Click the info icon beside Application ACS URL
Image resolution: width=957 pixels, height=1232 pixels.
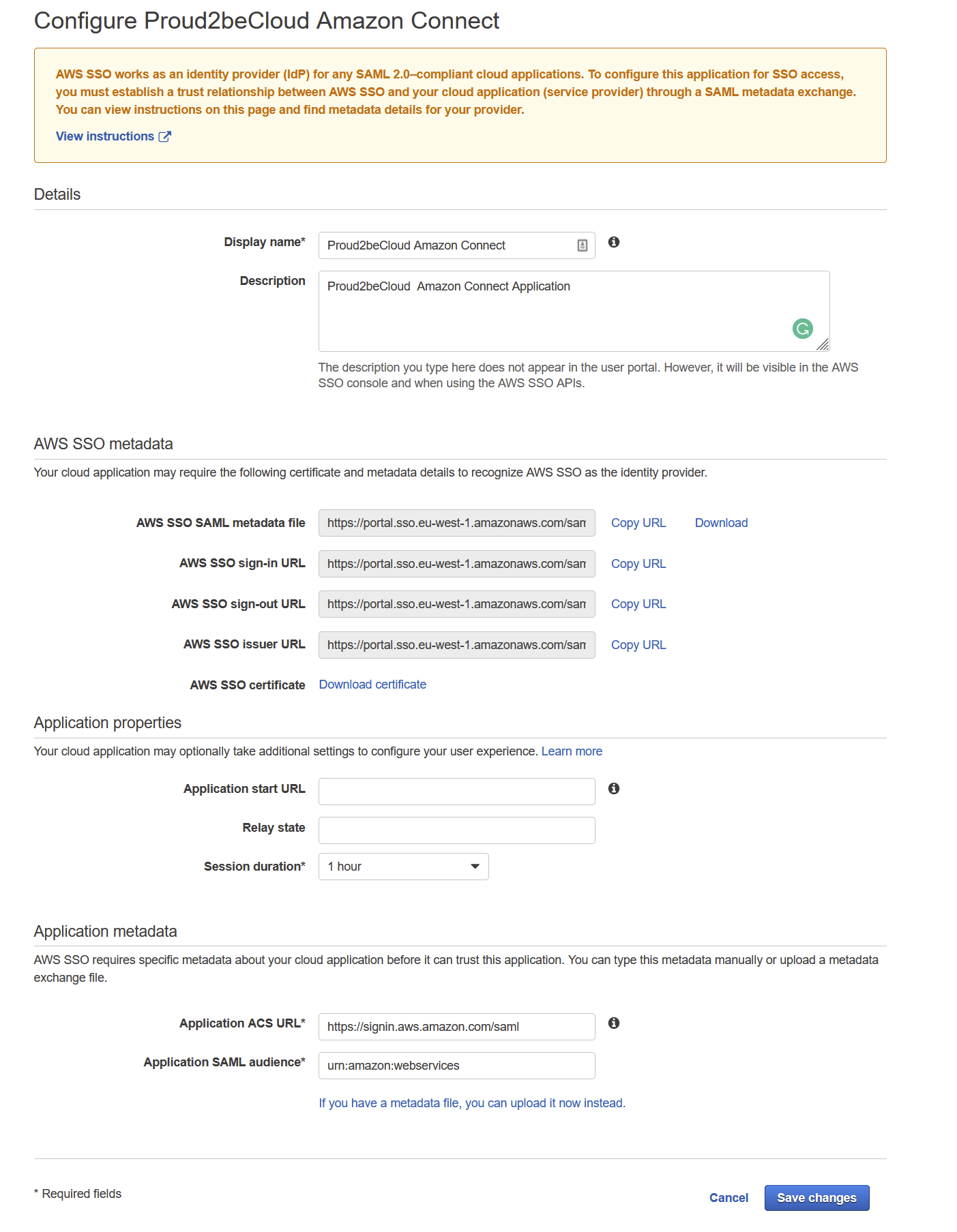(614, 1023)
